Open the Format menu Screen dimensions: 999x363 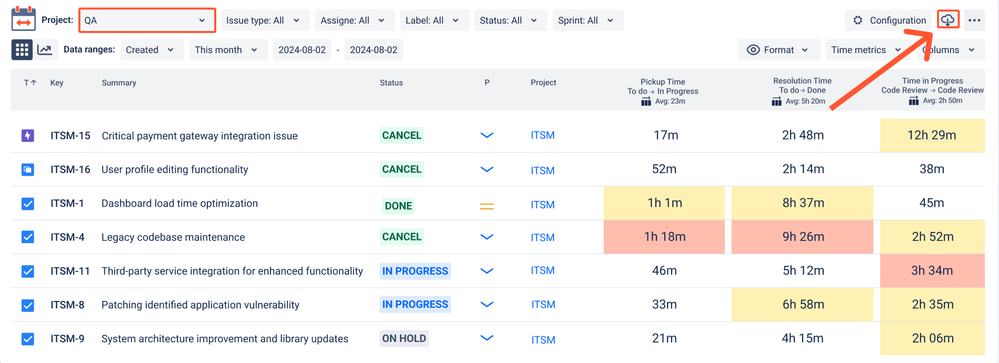778,50
